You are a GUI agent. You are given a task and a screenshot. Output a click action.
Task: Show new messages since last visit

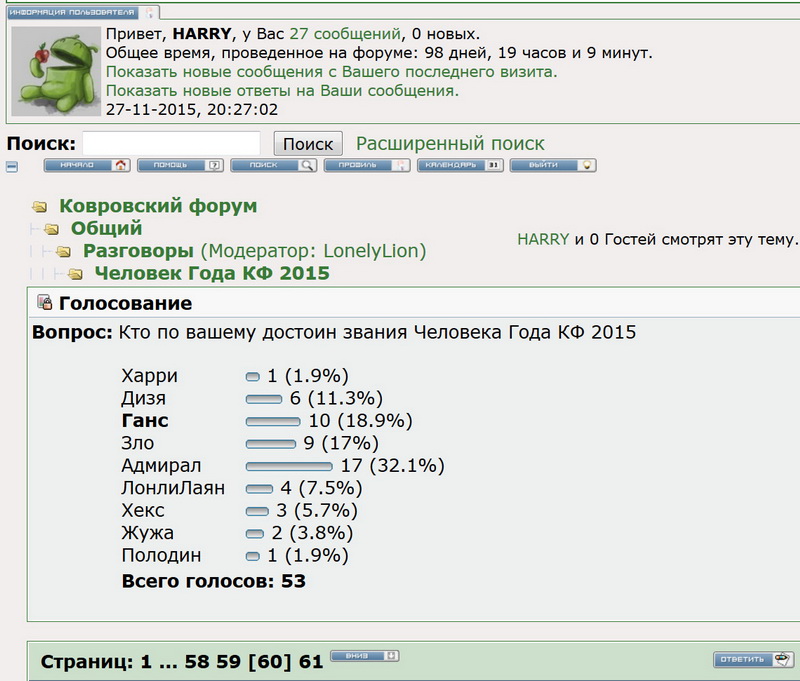[332, 71]
